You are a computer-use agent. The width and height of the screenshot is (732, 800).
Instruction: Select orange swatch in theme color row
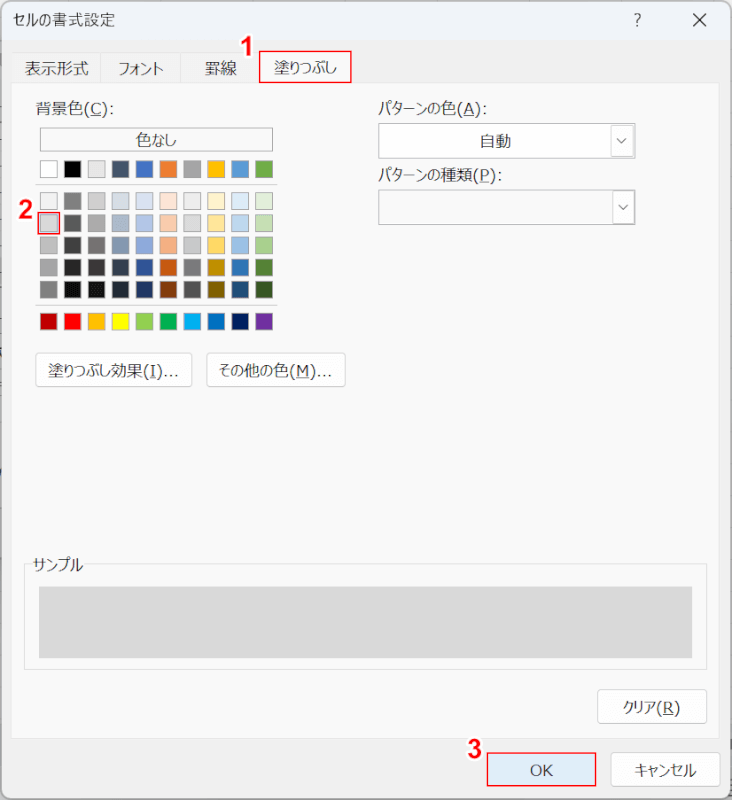click(168, 169)
